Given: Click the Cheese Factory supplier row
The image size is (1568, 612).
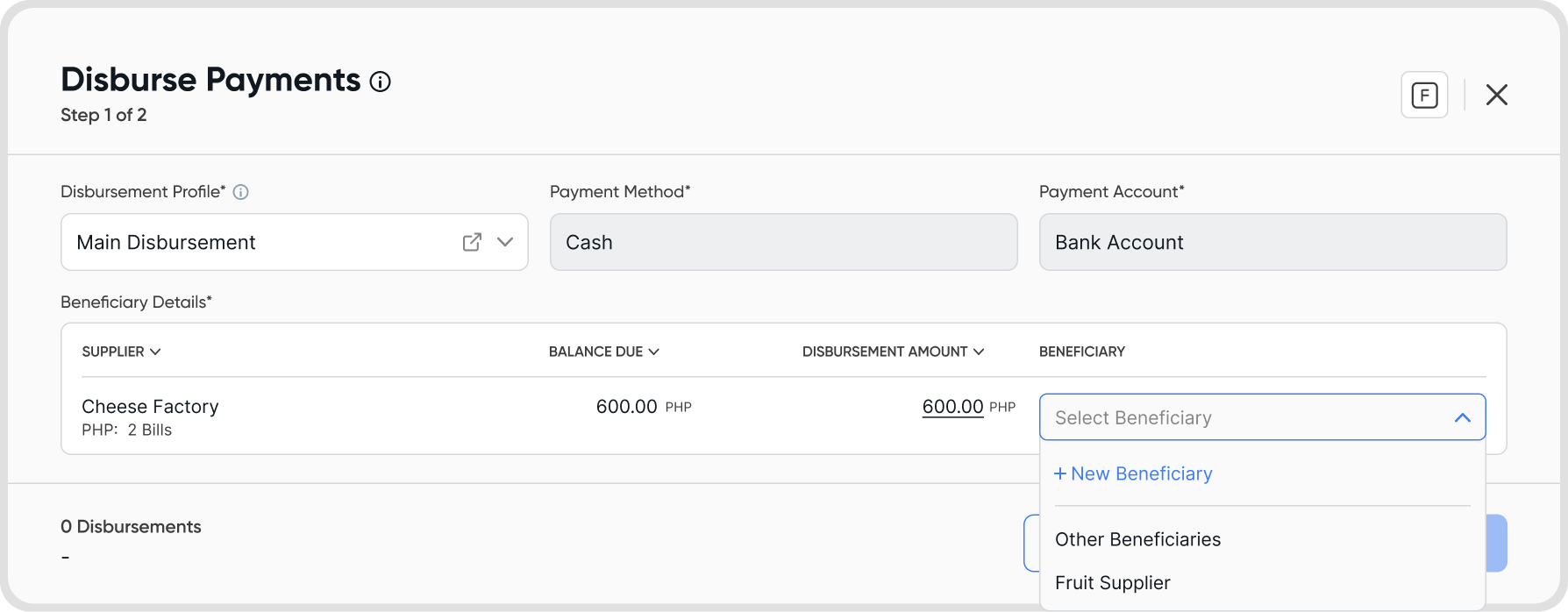Looking at the screenshot, I should tap(150, 407).
